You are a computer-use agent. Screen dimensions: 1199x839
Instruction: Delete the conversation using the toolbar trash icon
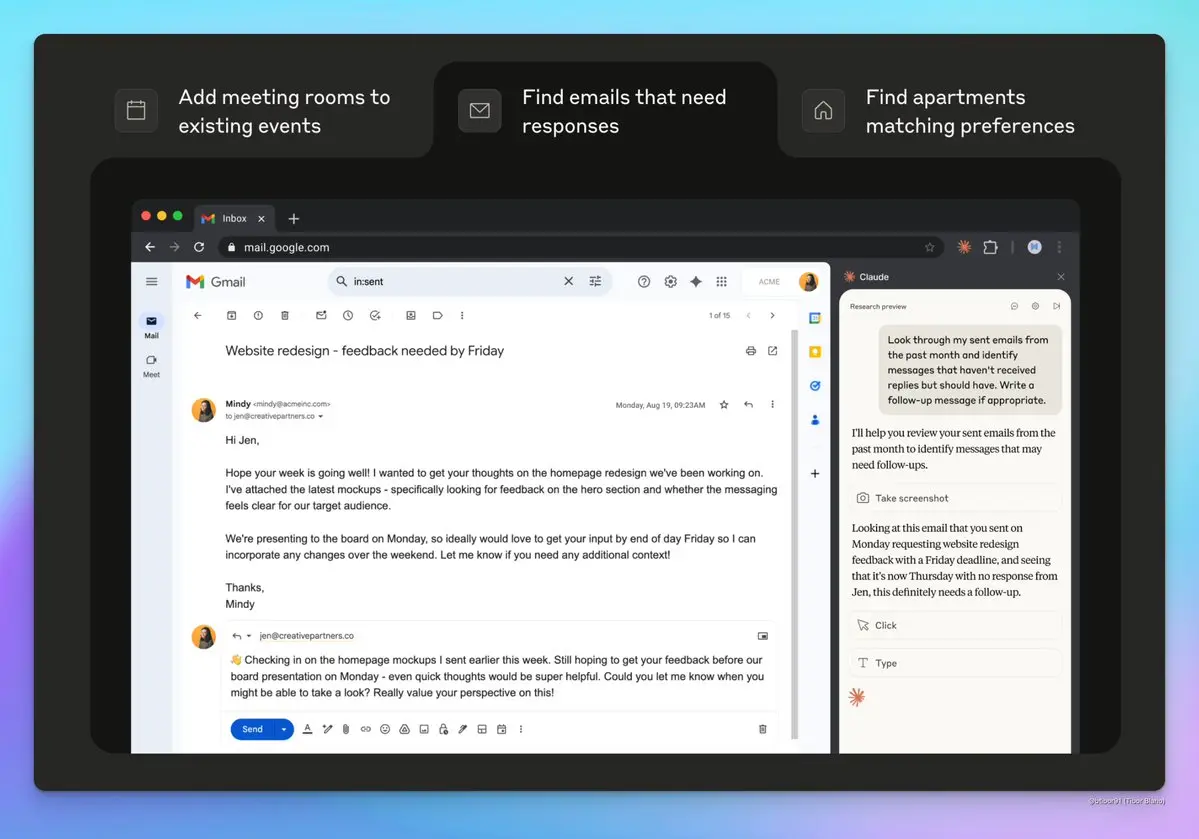(284, 315)
